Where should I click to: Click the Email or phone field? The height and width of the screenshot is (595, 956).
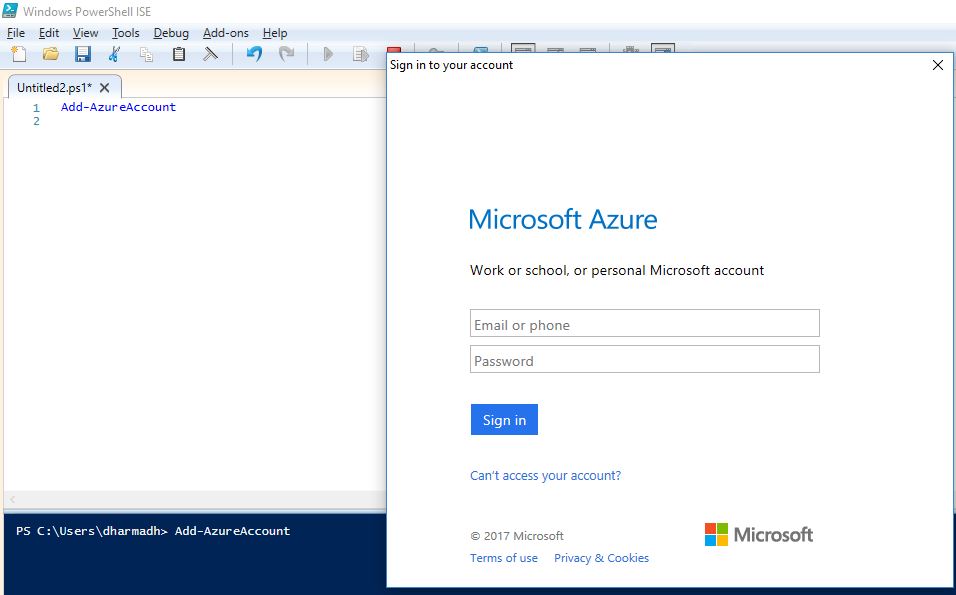point(644,323)
